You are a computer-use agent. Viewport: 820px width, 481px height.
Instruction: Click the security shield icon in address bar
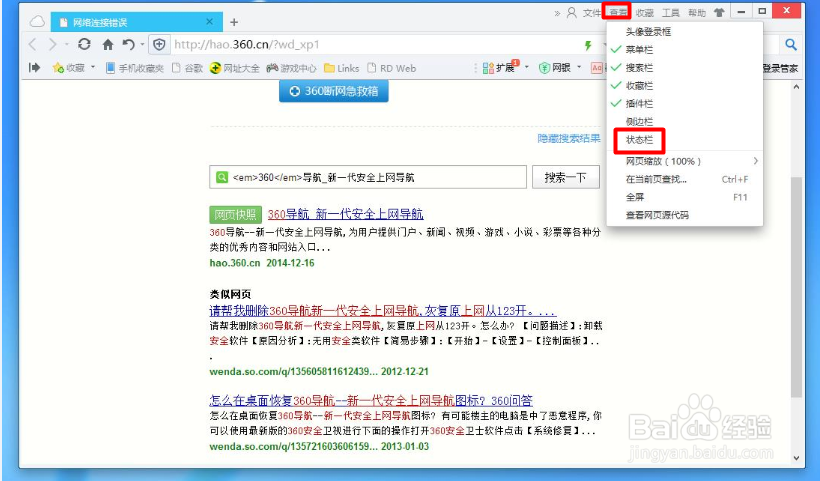[159, 45]
